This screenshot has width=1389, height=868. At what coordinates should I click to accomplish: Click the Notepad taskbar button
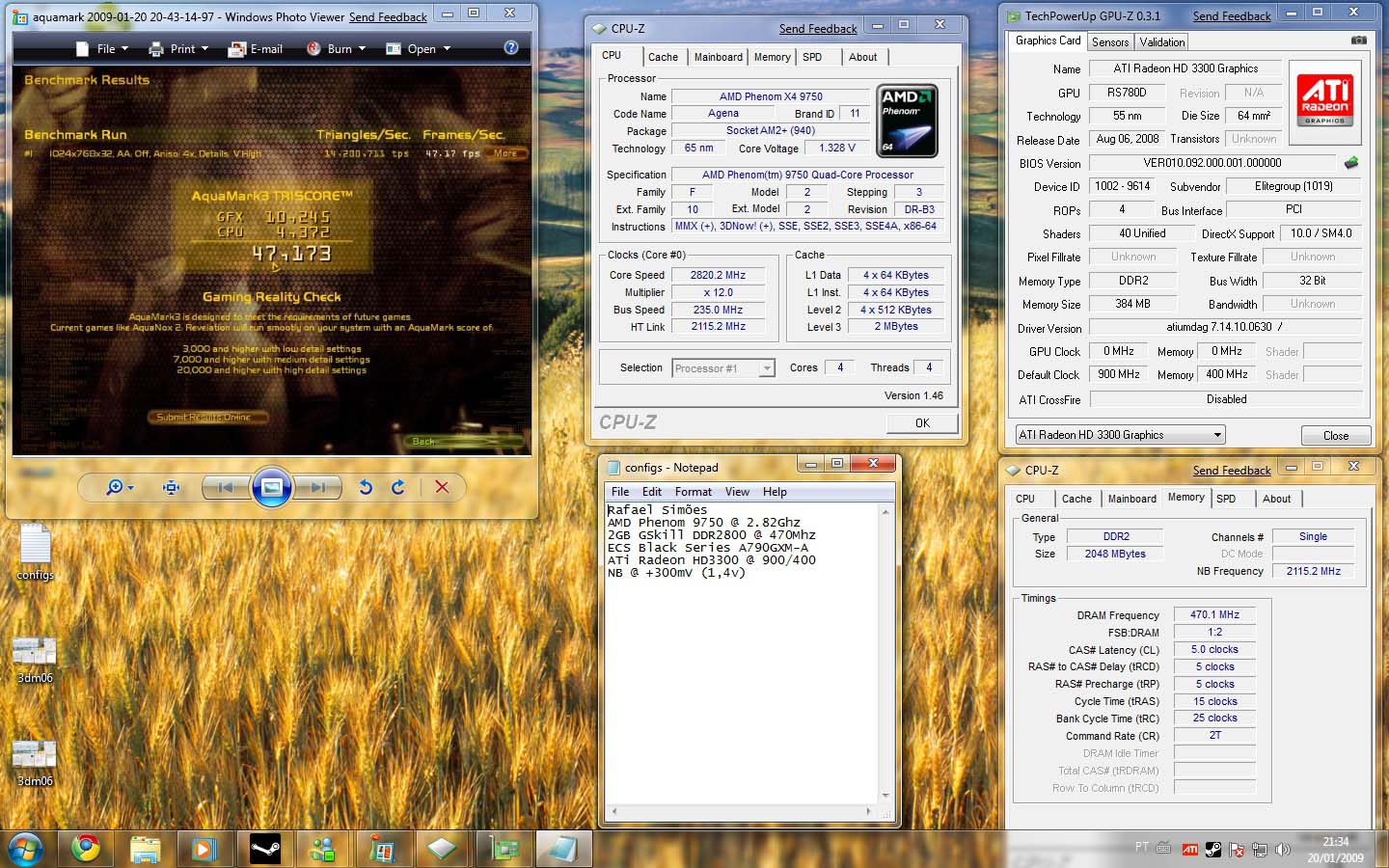pyautogui.click(x=561, y=849)
